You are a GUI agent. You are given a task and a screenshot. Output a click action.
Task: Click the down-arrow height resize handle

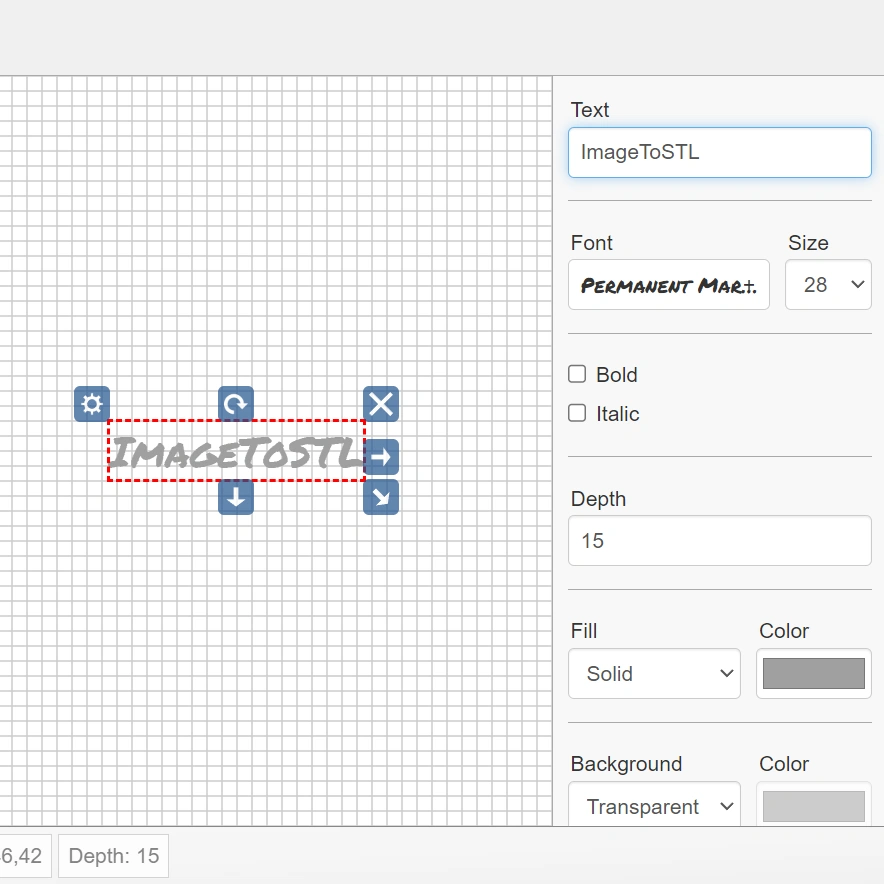(x=236, y=497)
